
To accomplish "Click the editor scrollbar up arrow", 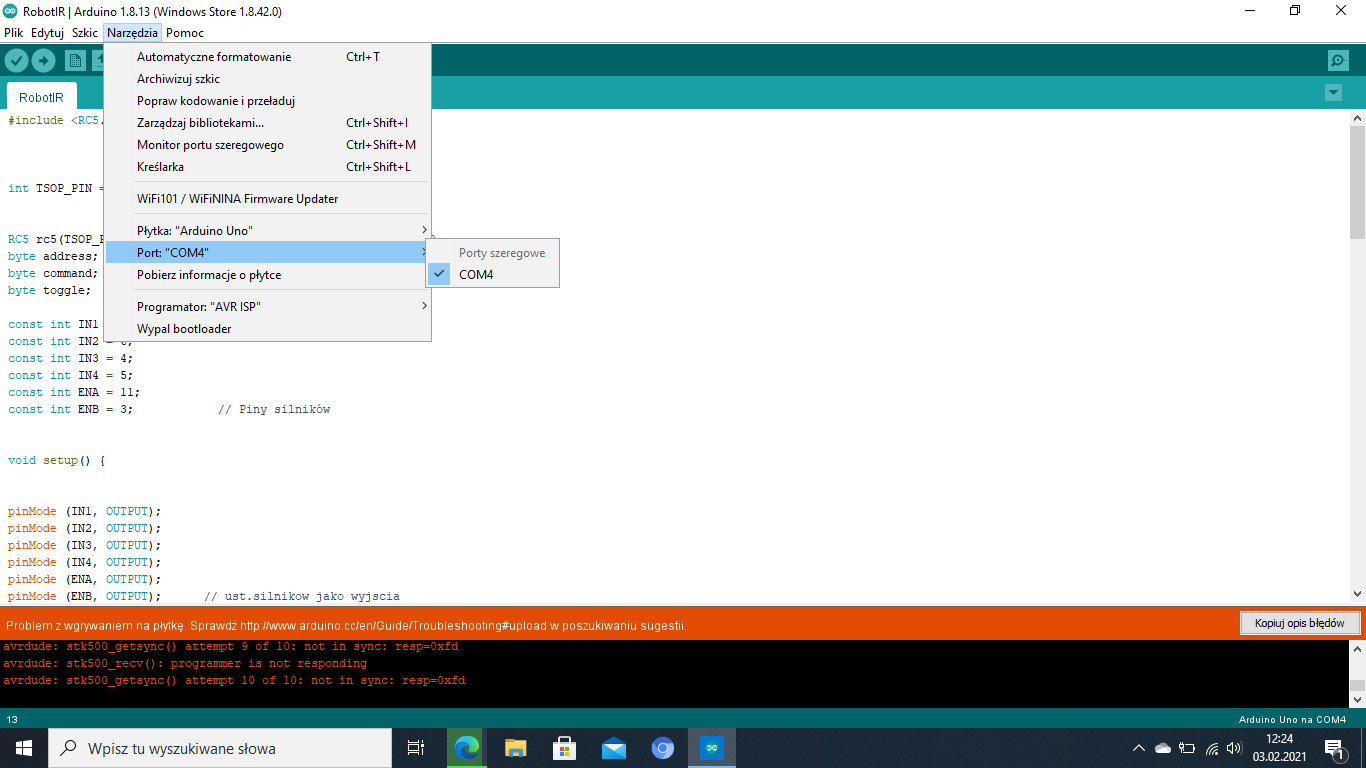I will coord(1357,118).
